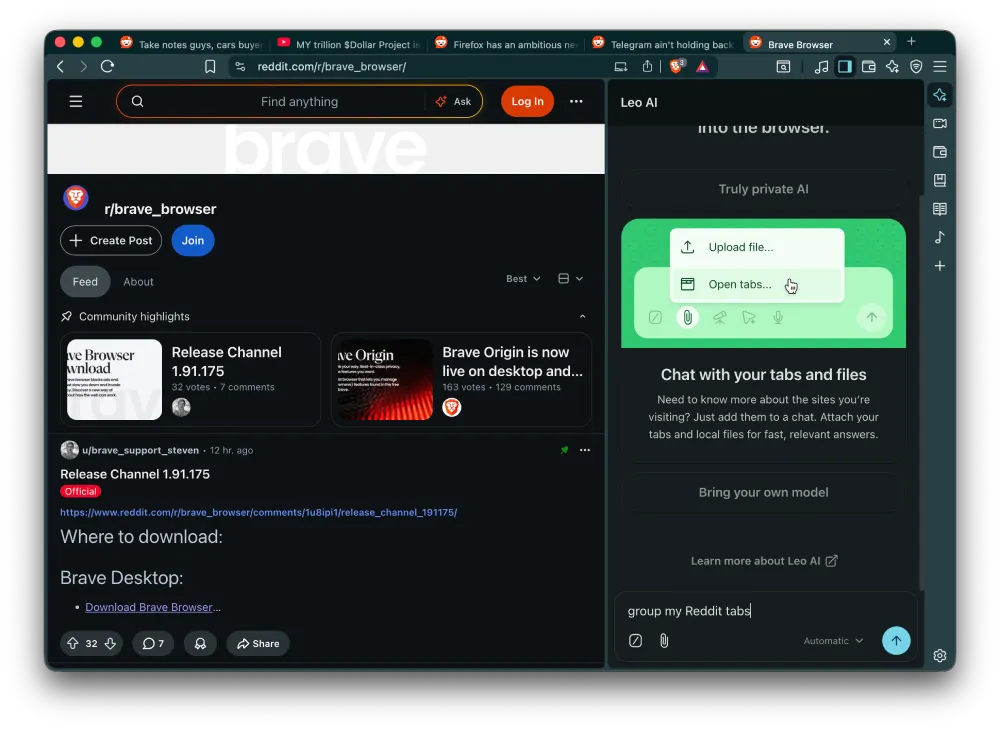This screenshot has width=1000, height=730.
Task: Click the Leo AI message input field
Action: 765,611
